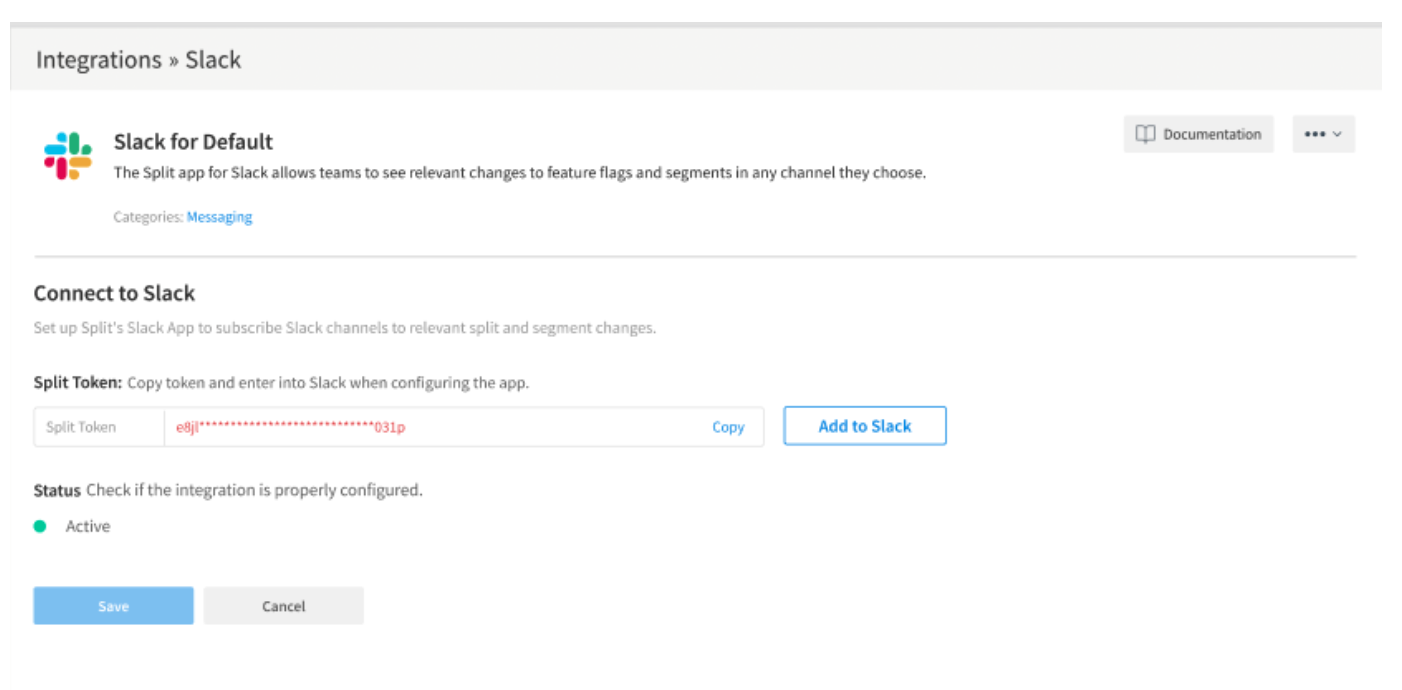Click the book icon beside Documentation
Viewport: 1402px width, 690px height.
click(1146, 134)
